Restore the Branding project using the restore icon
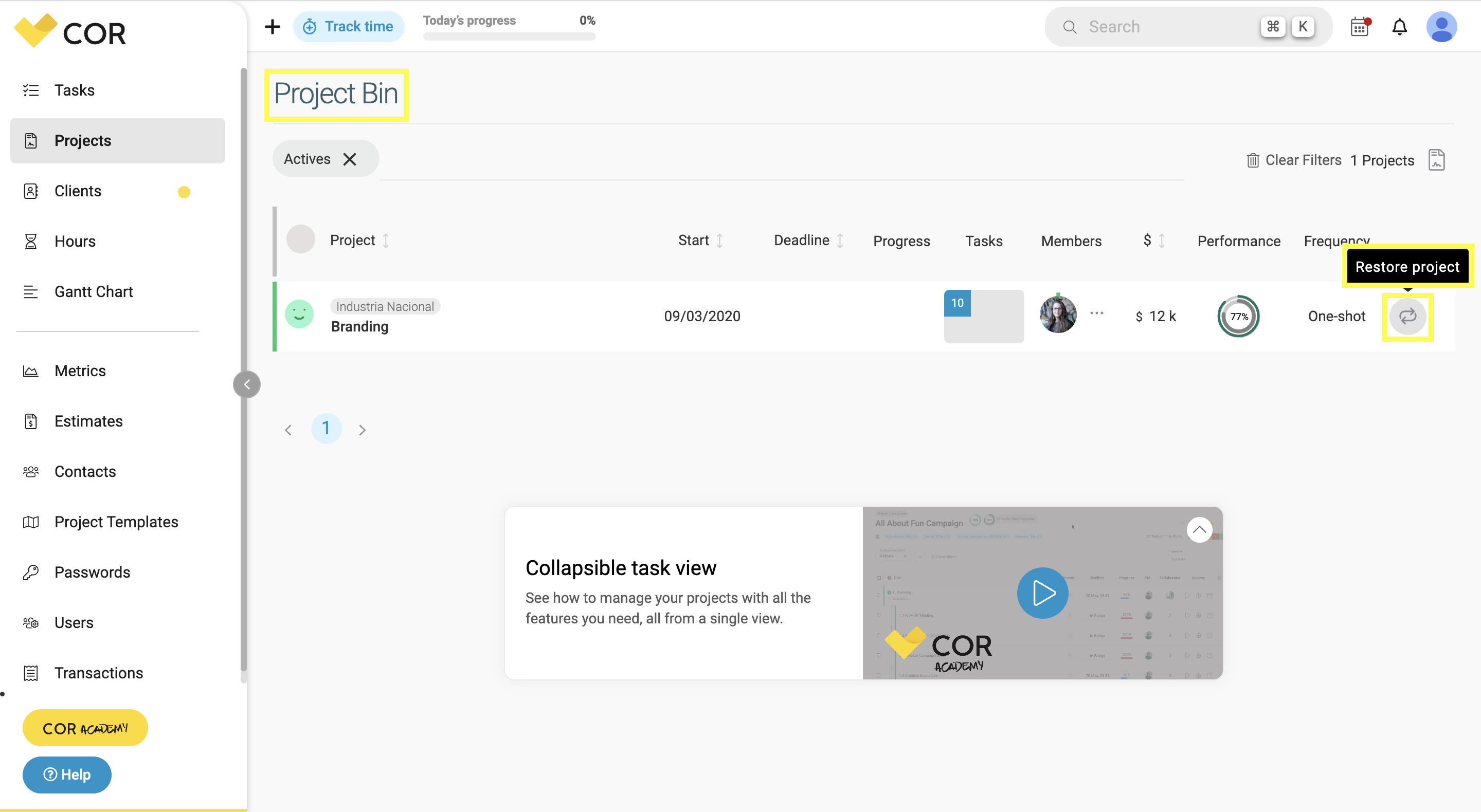1481x812 pixels. click(x=1407, y=316)
